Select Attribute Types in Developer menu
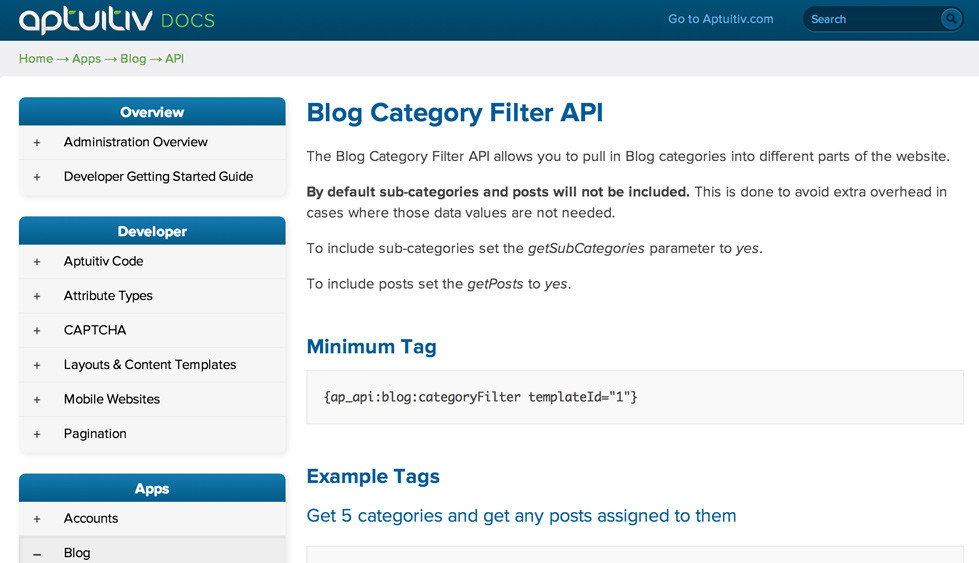This screenshot has height=563, width=979. (x=108, y=296)
